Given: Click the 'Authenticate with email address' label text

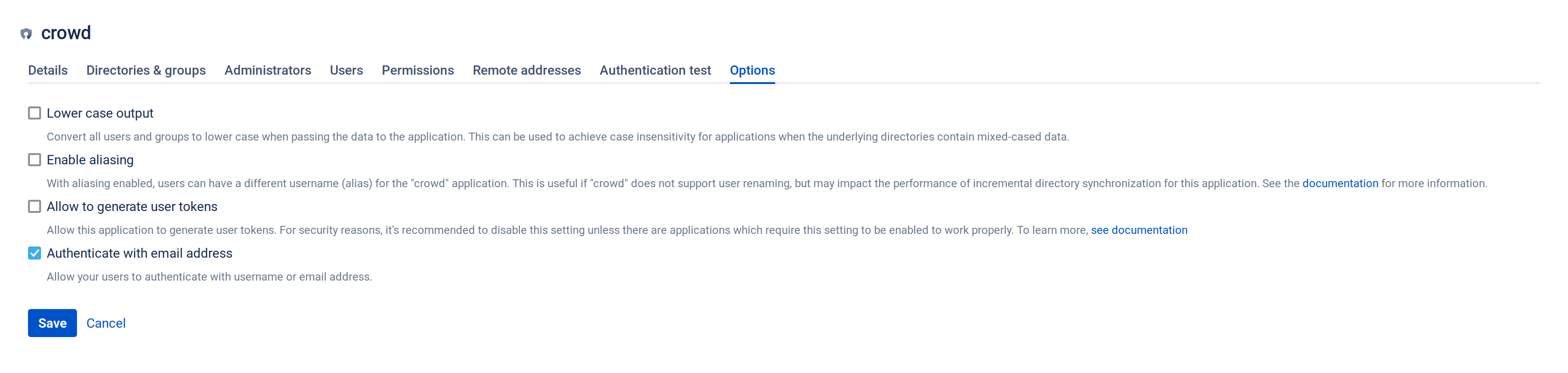Looking at the screenshot, I should (140, 253).
